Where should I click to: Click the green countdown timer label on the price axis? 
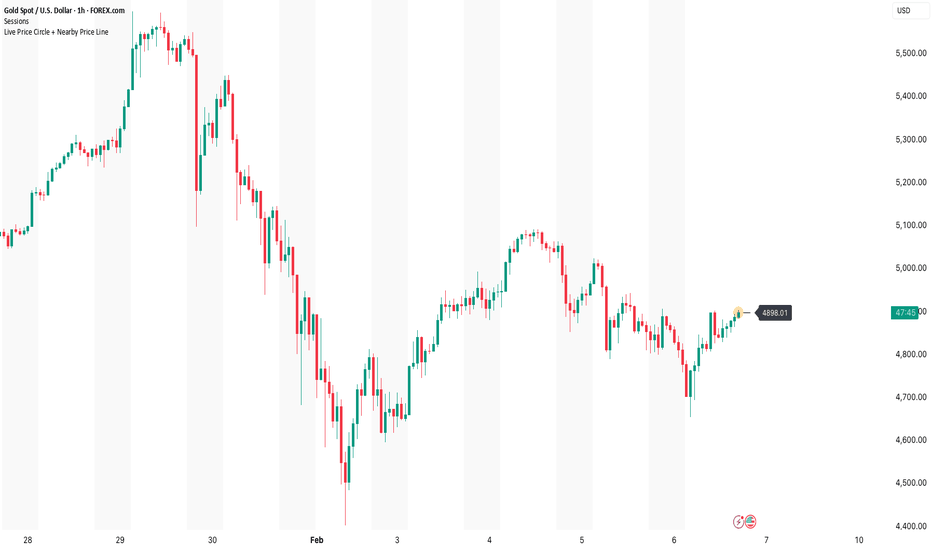(x=905, y=313)
